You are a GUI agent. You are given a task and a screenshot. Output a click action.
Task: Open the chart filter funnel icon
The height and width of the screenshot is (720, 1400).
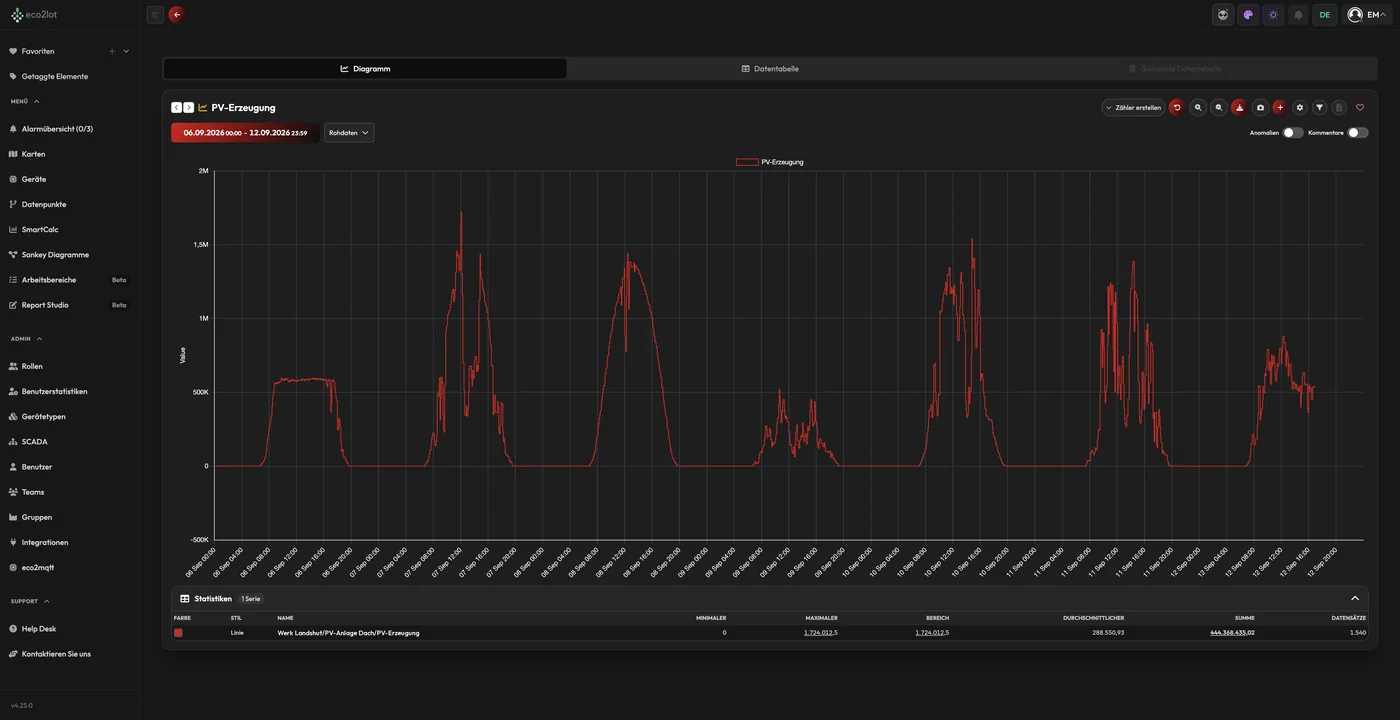point(1320,107)
